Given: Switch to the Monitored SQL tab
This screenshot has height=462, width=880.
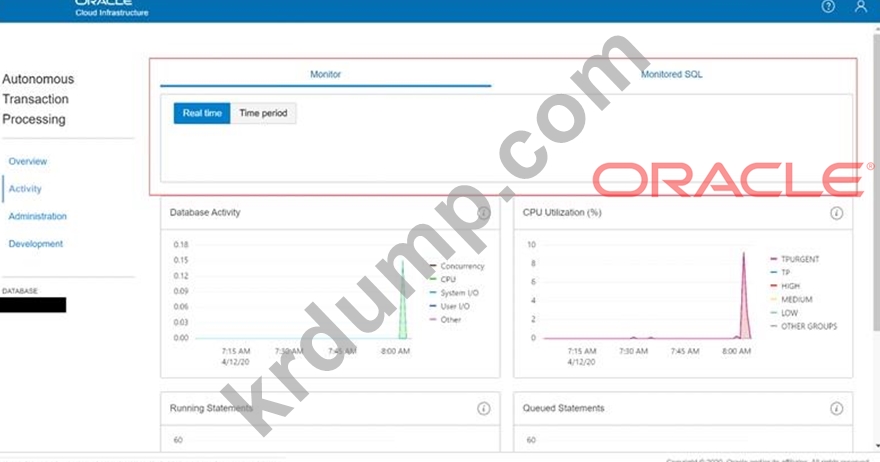Looking at the screenshot, I should click(671, 74).
